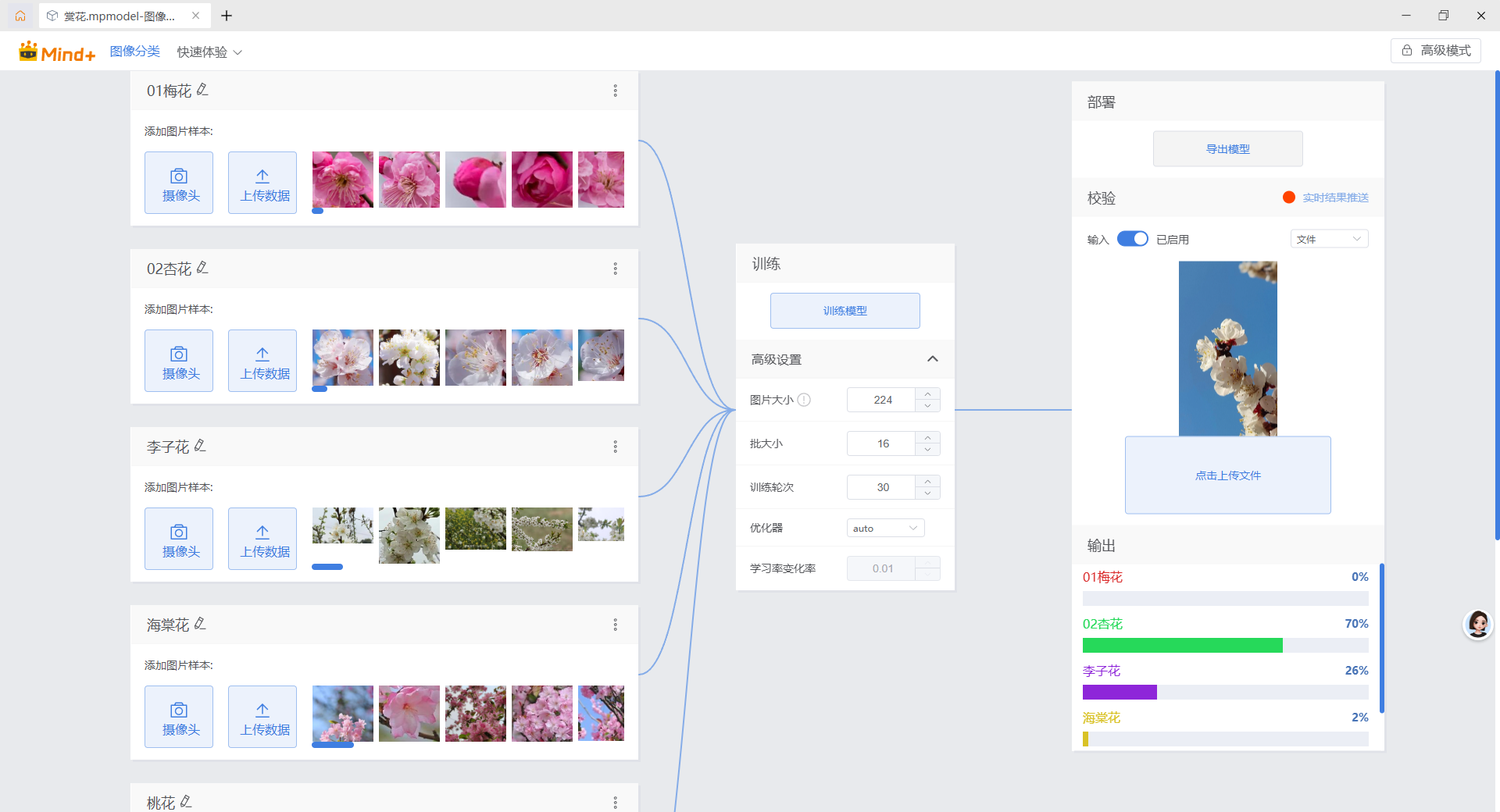This screenshot has width=1500, height=812.
Task: Edit the 李子花 class name with the pencil icon
Action: click(x=200, y=446)
